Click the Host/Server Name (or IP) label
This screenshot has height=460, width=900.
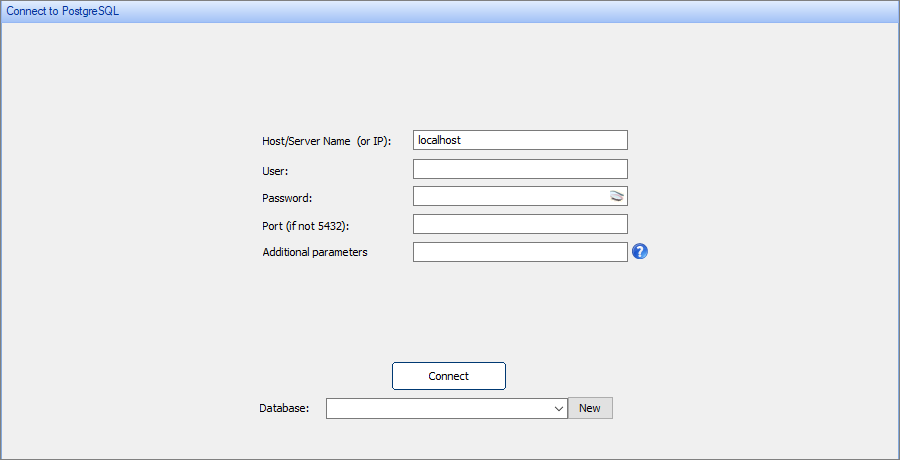pyautogui.click(x=326, y=141)
